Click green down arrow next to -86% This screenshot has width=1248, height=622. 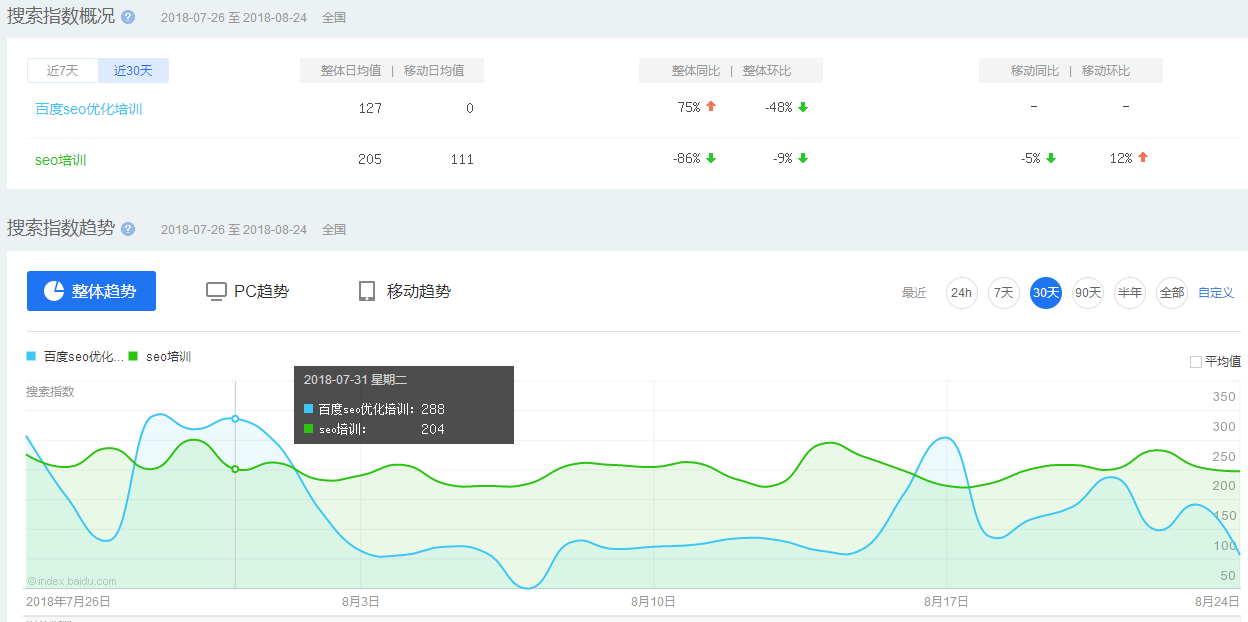point(711,158)
